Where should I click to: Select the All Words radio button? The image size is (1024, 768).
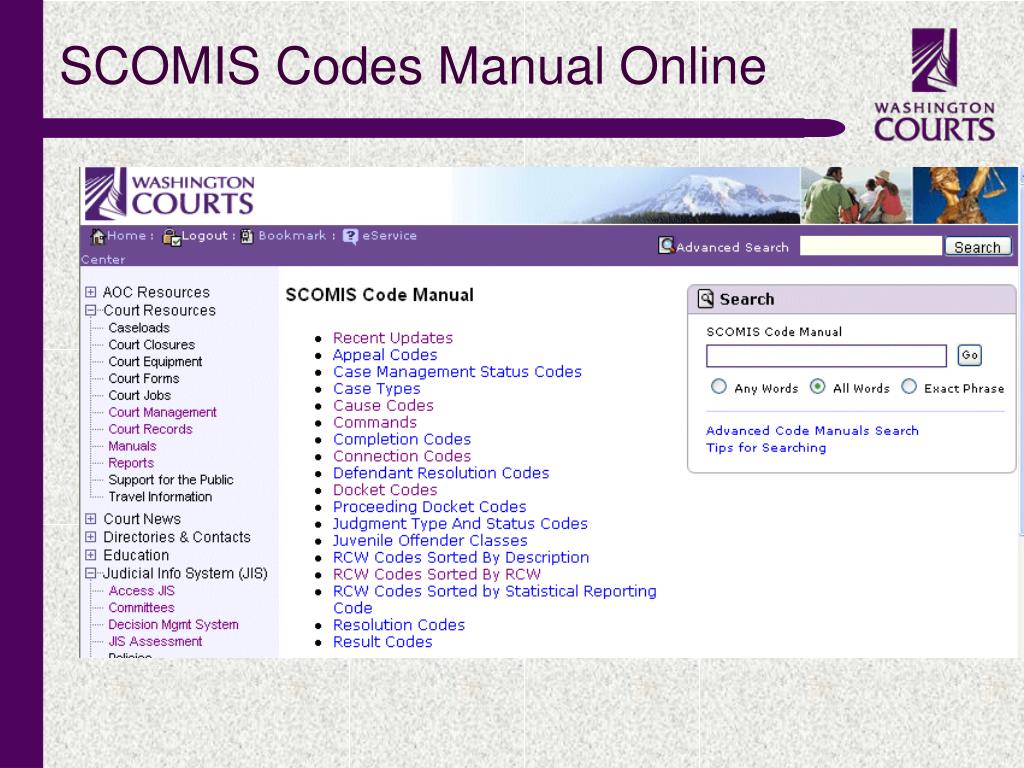[818, 387]
